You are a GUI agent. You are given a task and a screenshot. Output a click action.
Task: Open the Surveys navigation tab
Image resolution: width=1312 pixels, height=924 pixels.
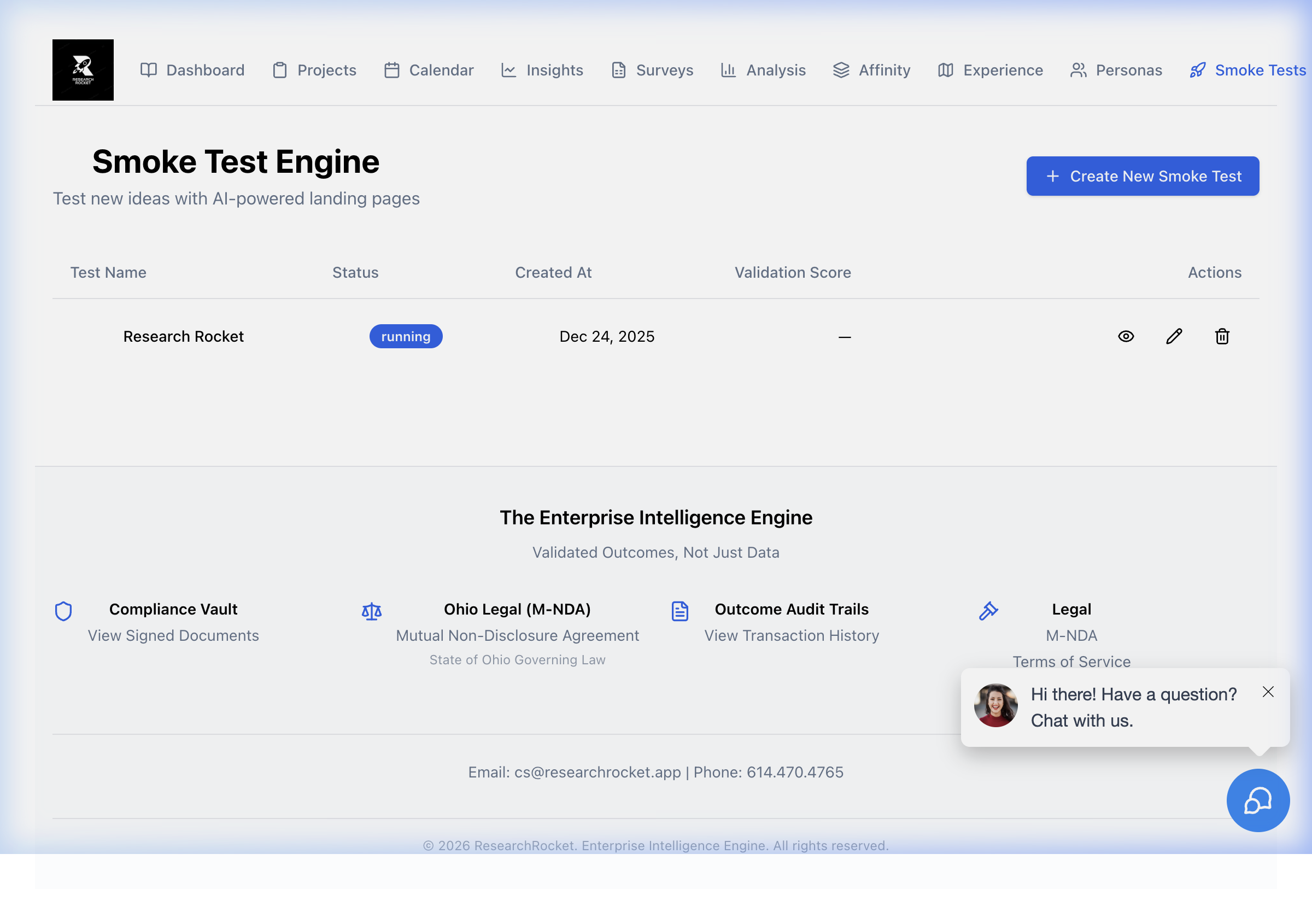tap(652, 71)
